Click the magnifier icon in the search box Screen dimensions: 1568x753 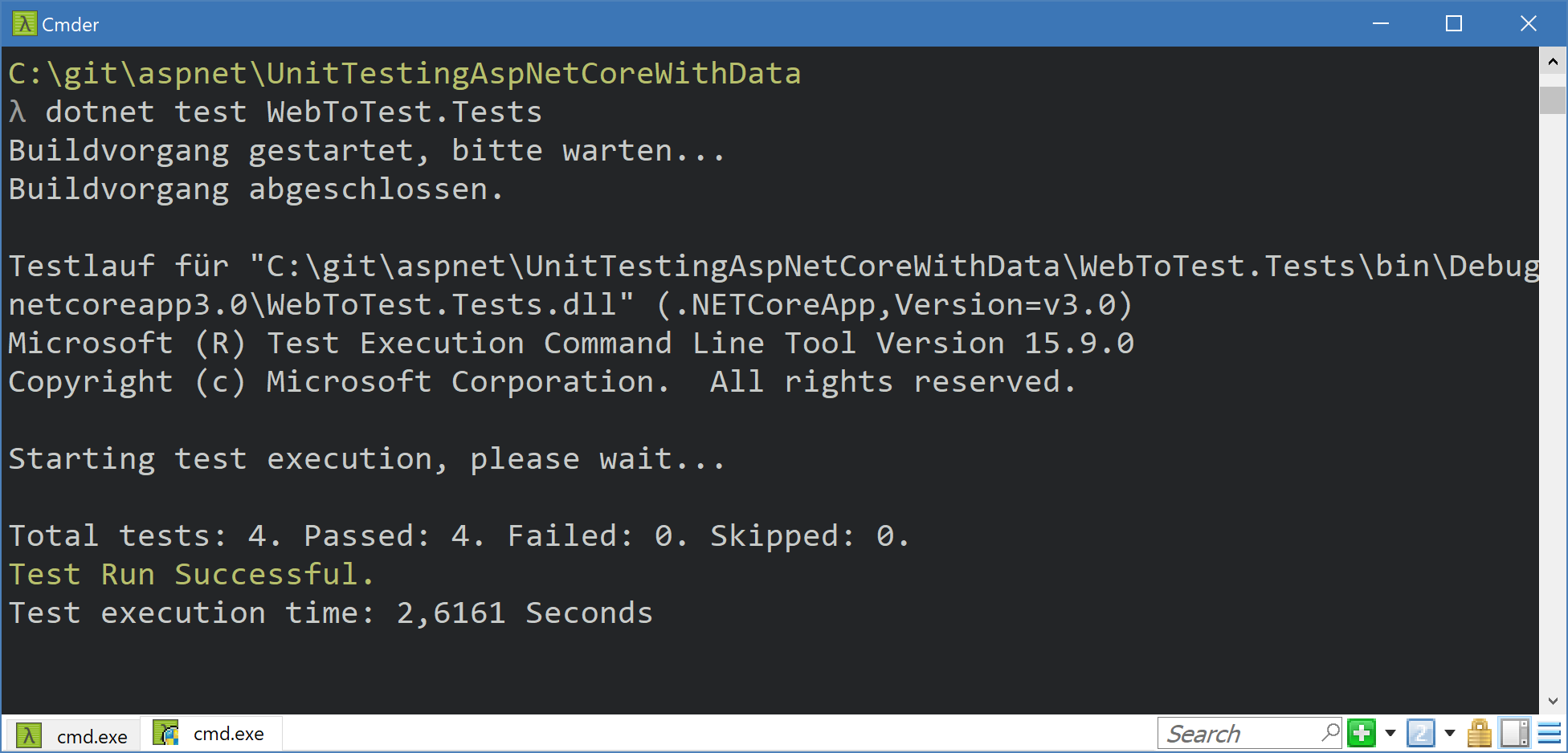click(x=1330, y=732)
